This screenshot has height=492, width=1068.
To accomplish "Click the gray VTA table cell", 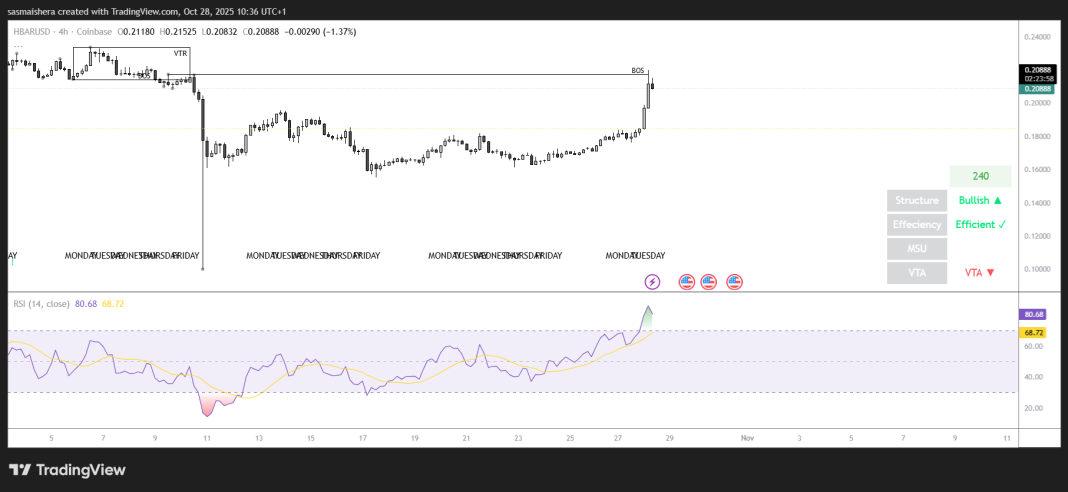I will (x=917, y=272).
